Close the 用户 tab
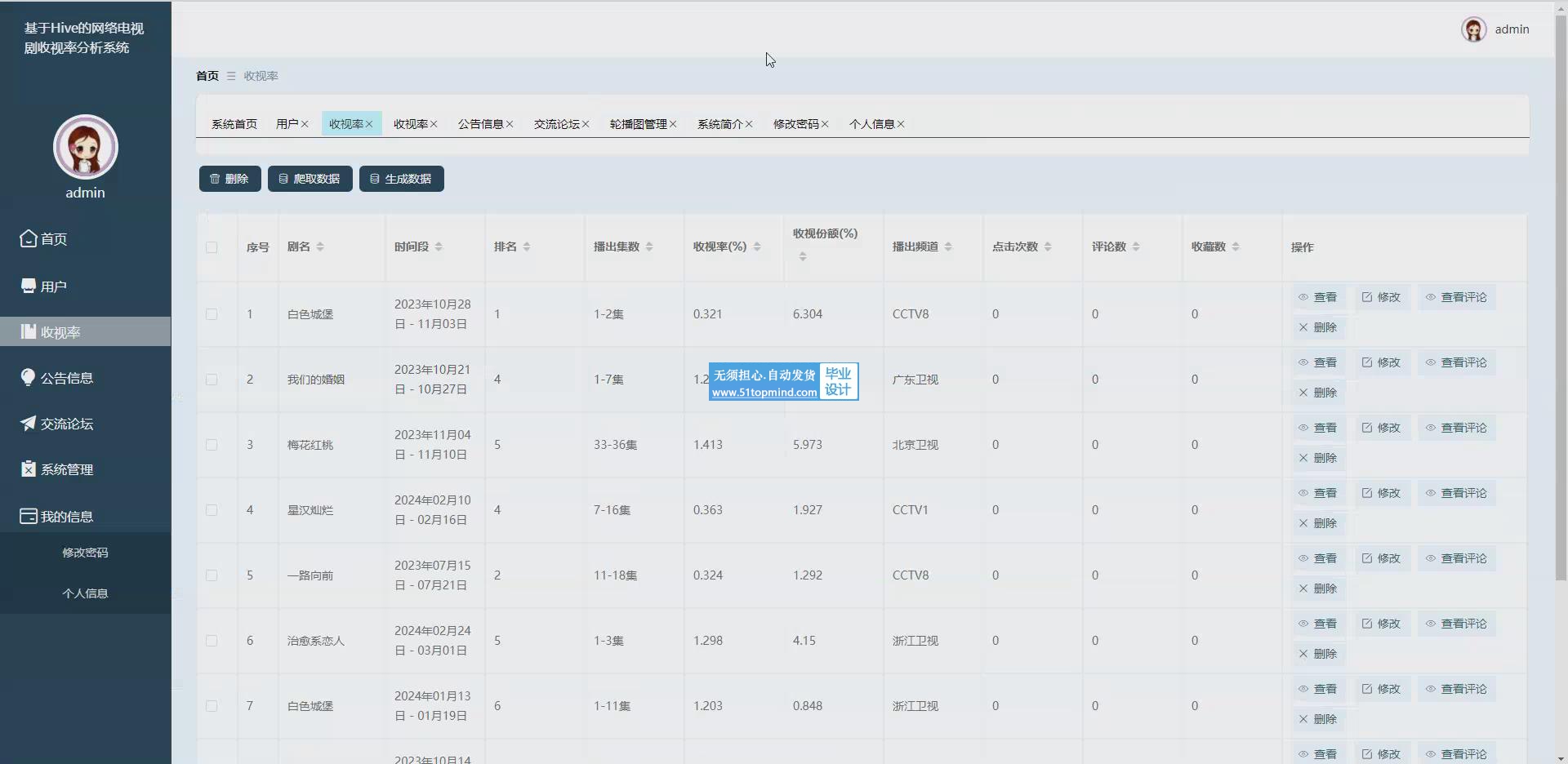 pyautogui.click(x=305, y=124)
